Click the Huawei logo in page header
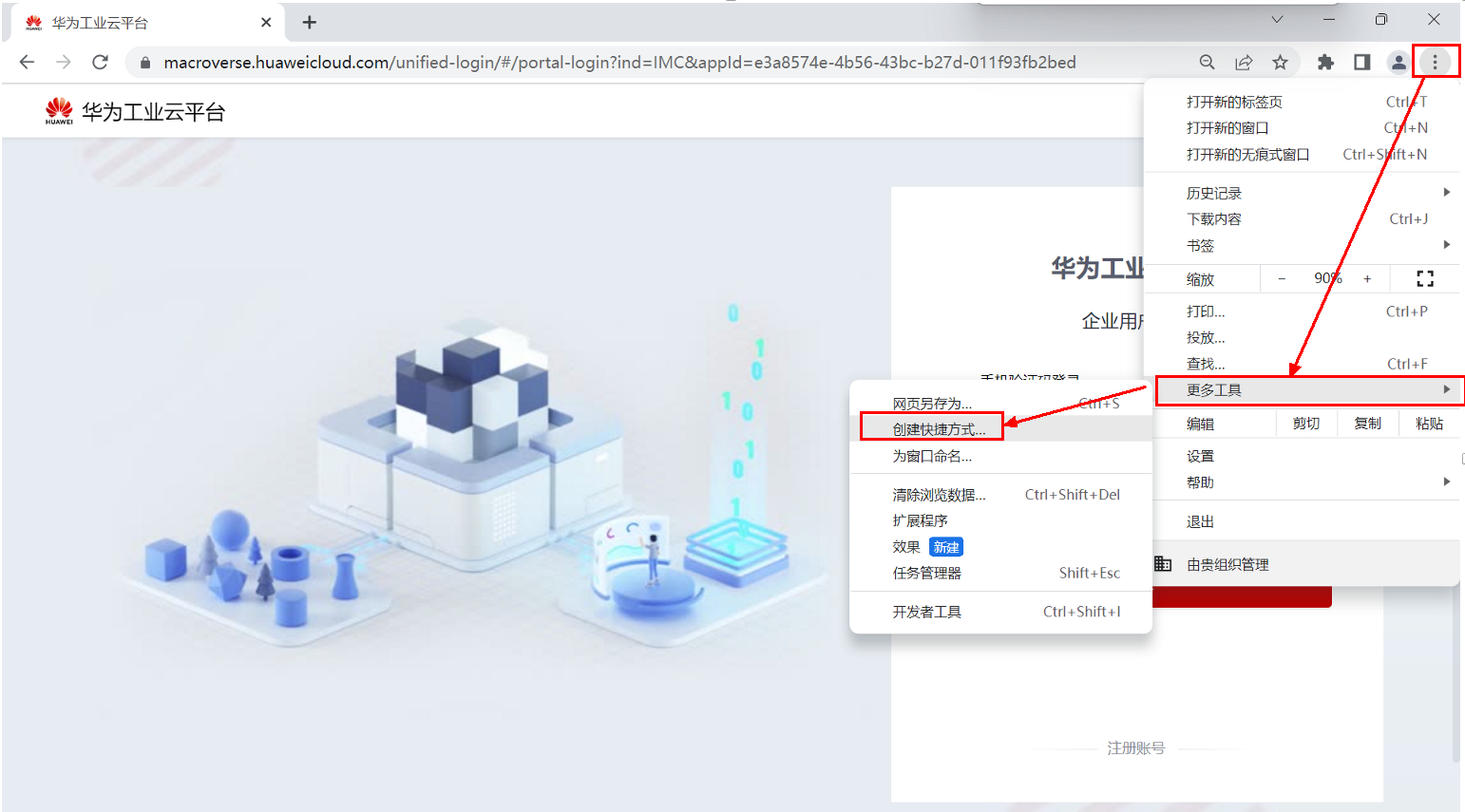 pos(59,111)
